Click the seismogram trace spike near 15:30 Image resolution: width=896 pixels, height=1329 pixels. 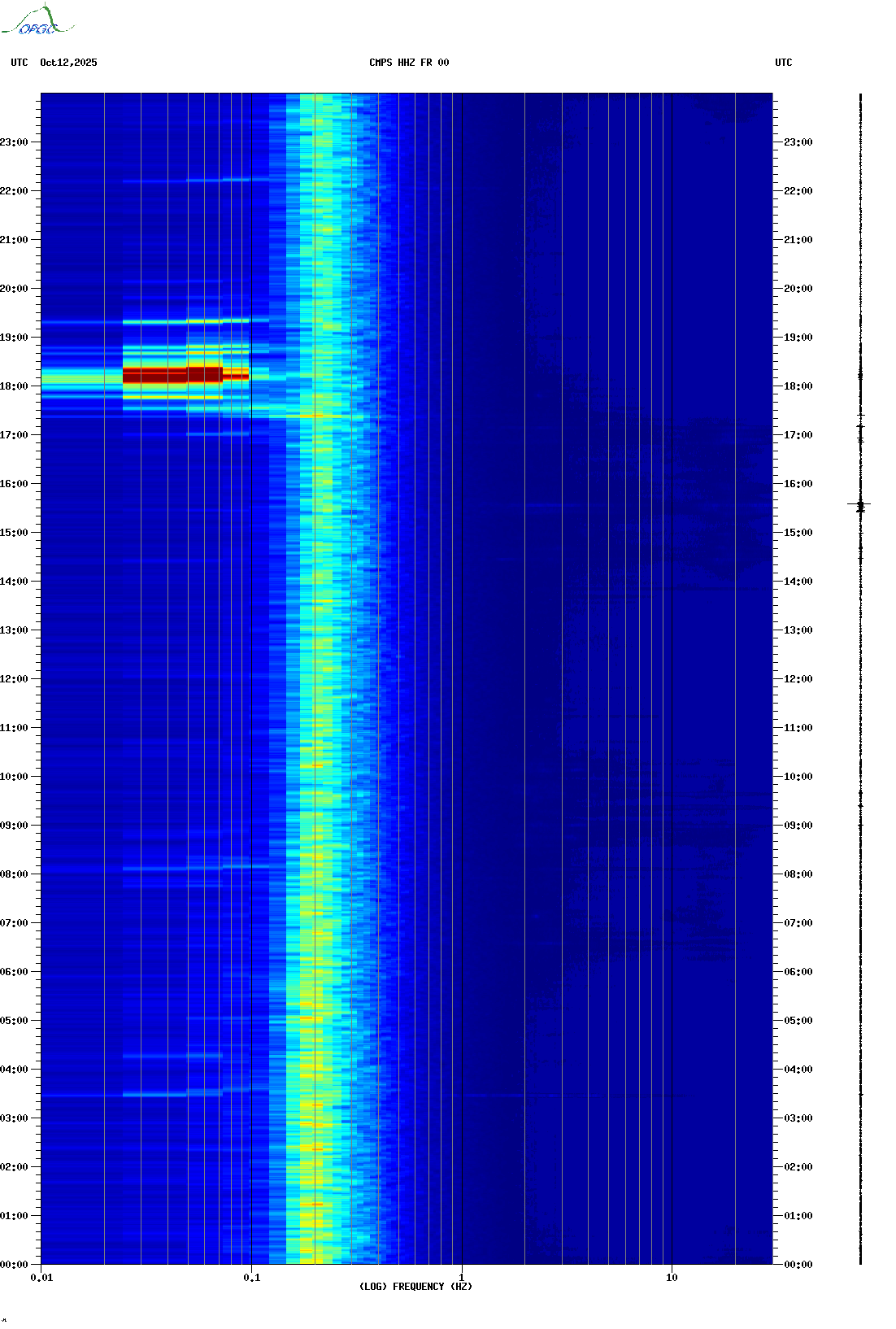click(859, 505)
